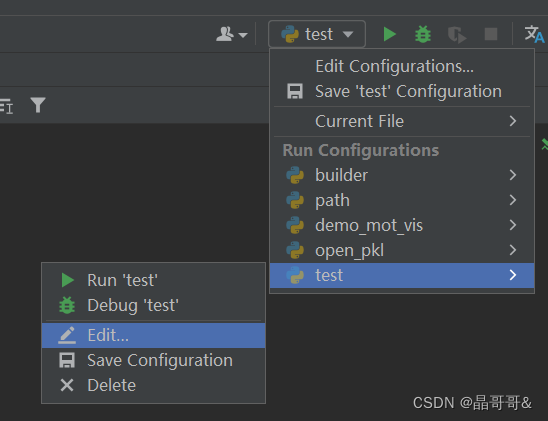Click Edit... in the test submenu
Screen dimensions: 548x421
click(153, 335)
